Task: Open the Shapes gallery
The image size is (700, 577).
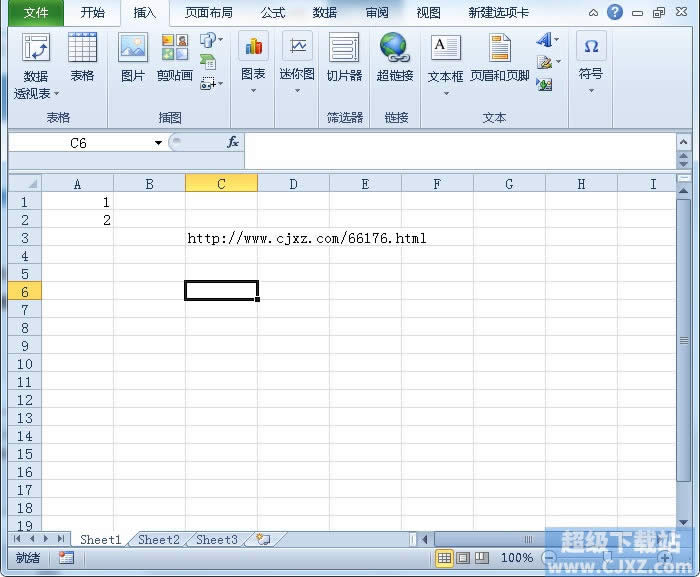Action: 211,40
